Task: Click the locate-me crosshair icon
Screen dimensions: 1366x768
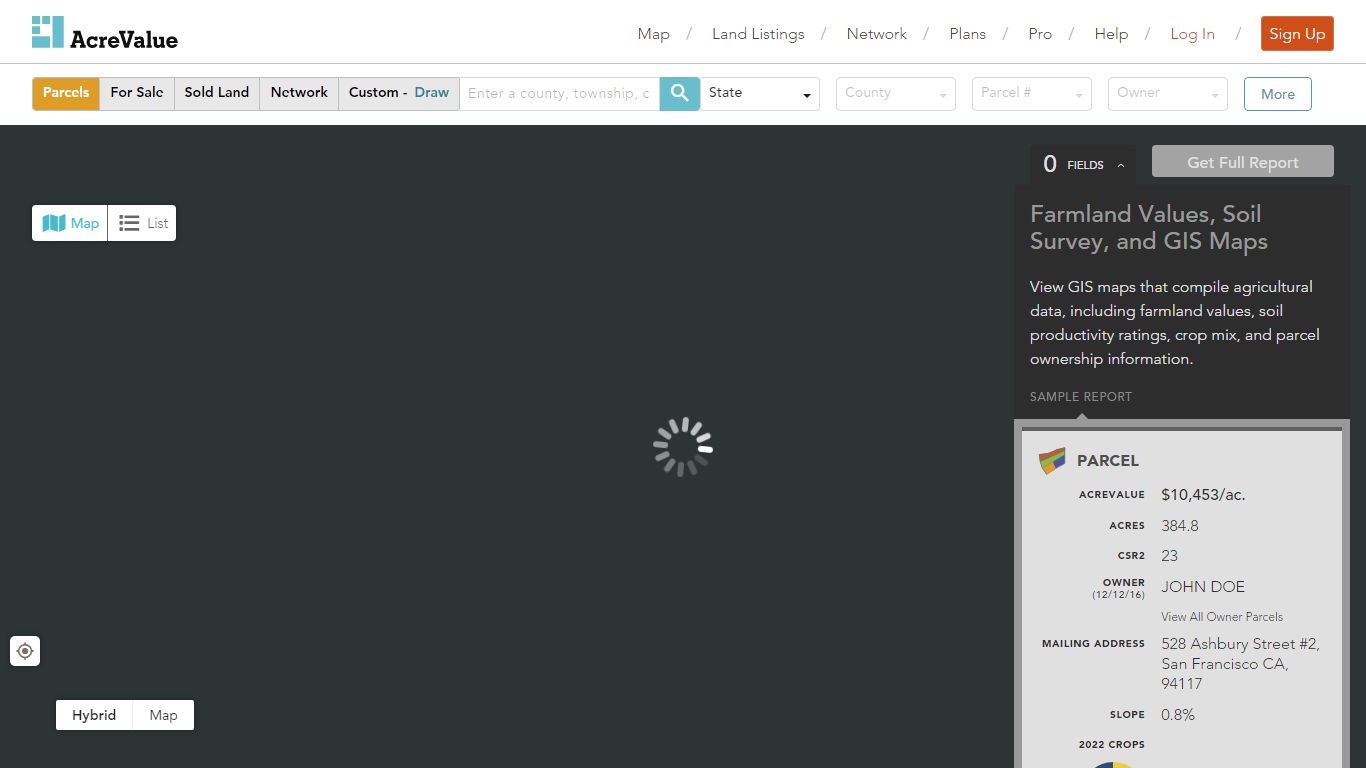Action: coord(25,651)
